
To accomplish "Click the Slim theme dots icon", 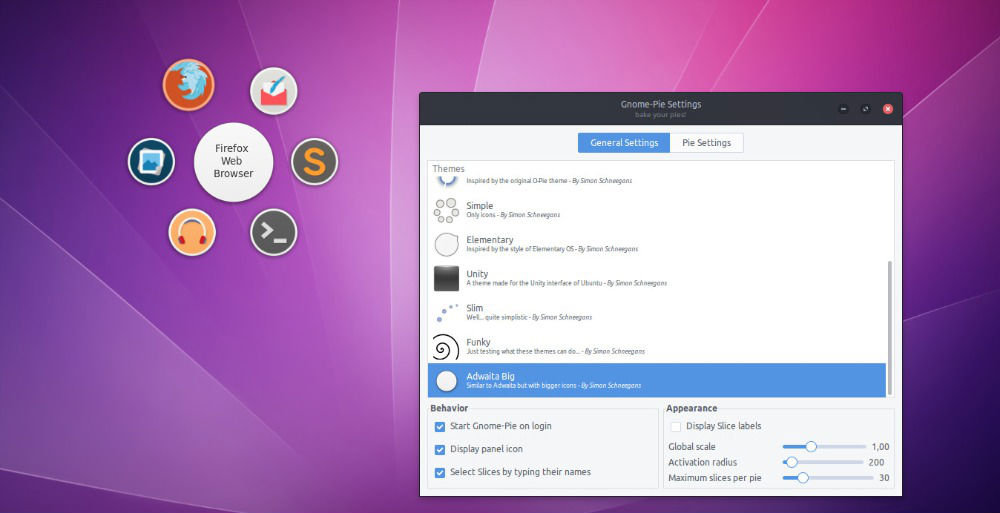I will (x=446, y=313).
